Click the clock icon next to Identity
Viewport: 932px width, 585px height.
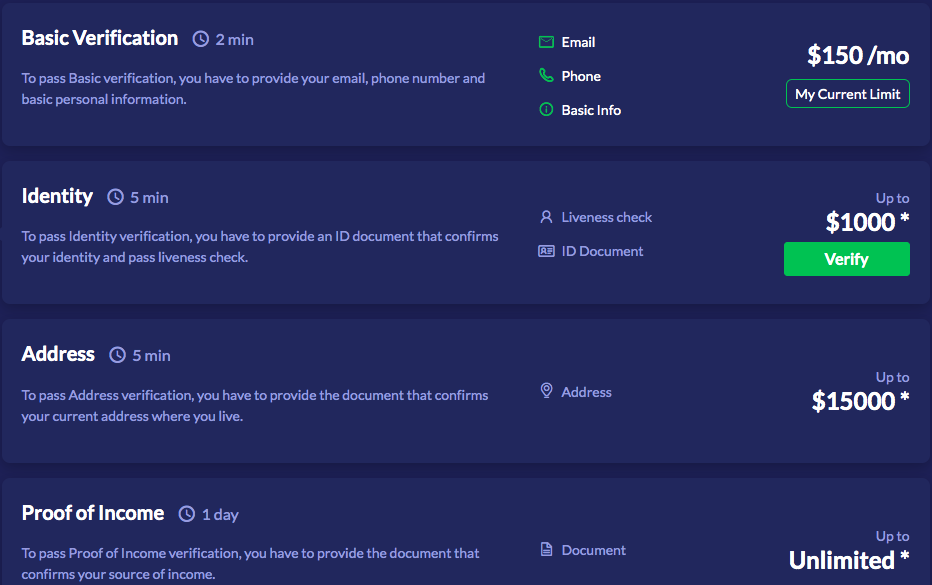(x=116, y=198)
